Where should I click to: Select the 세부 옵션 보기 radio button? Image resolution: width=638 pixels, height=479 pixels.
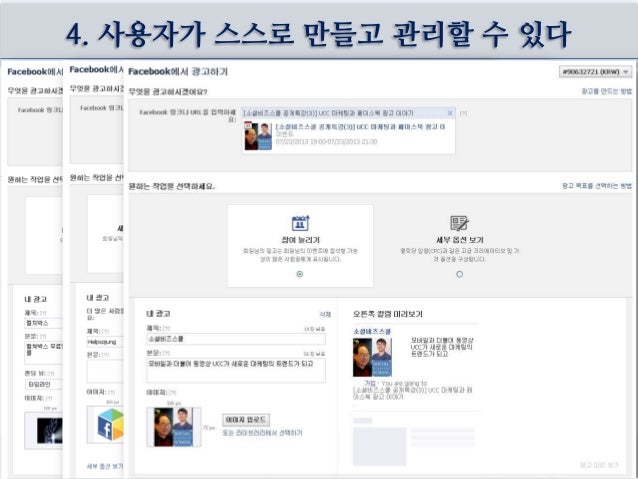tap(459, 274)
